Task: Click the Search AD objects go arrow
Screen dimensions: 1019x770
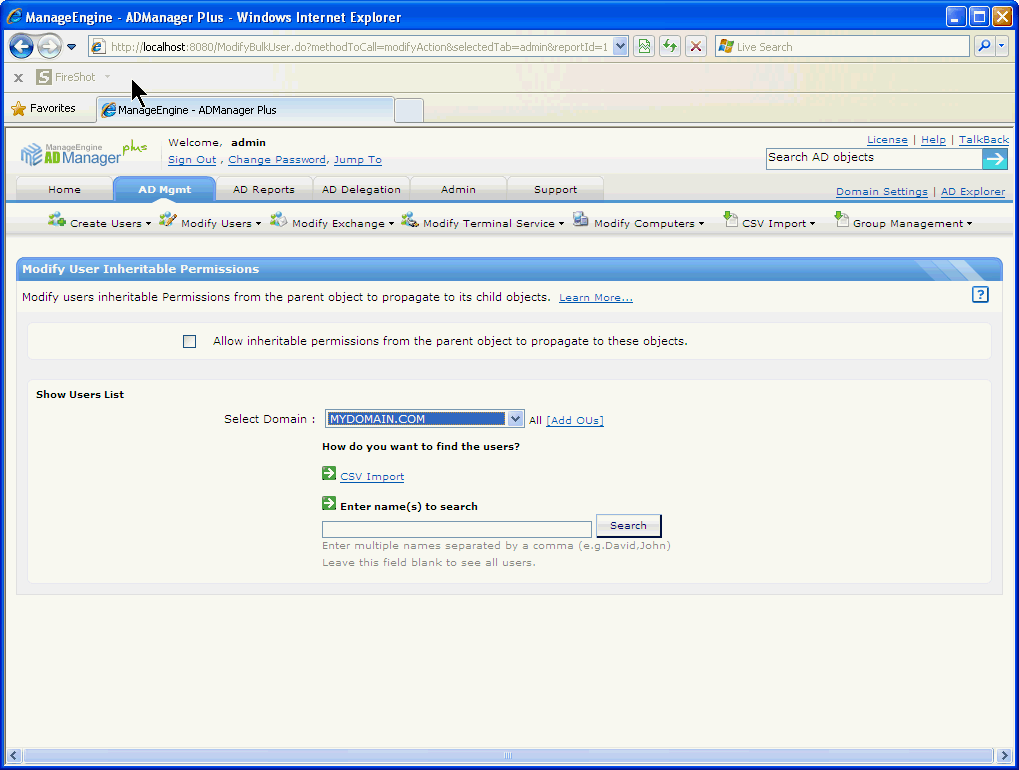Action: pos(994,159)
